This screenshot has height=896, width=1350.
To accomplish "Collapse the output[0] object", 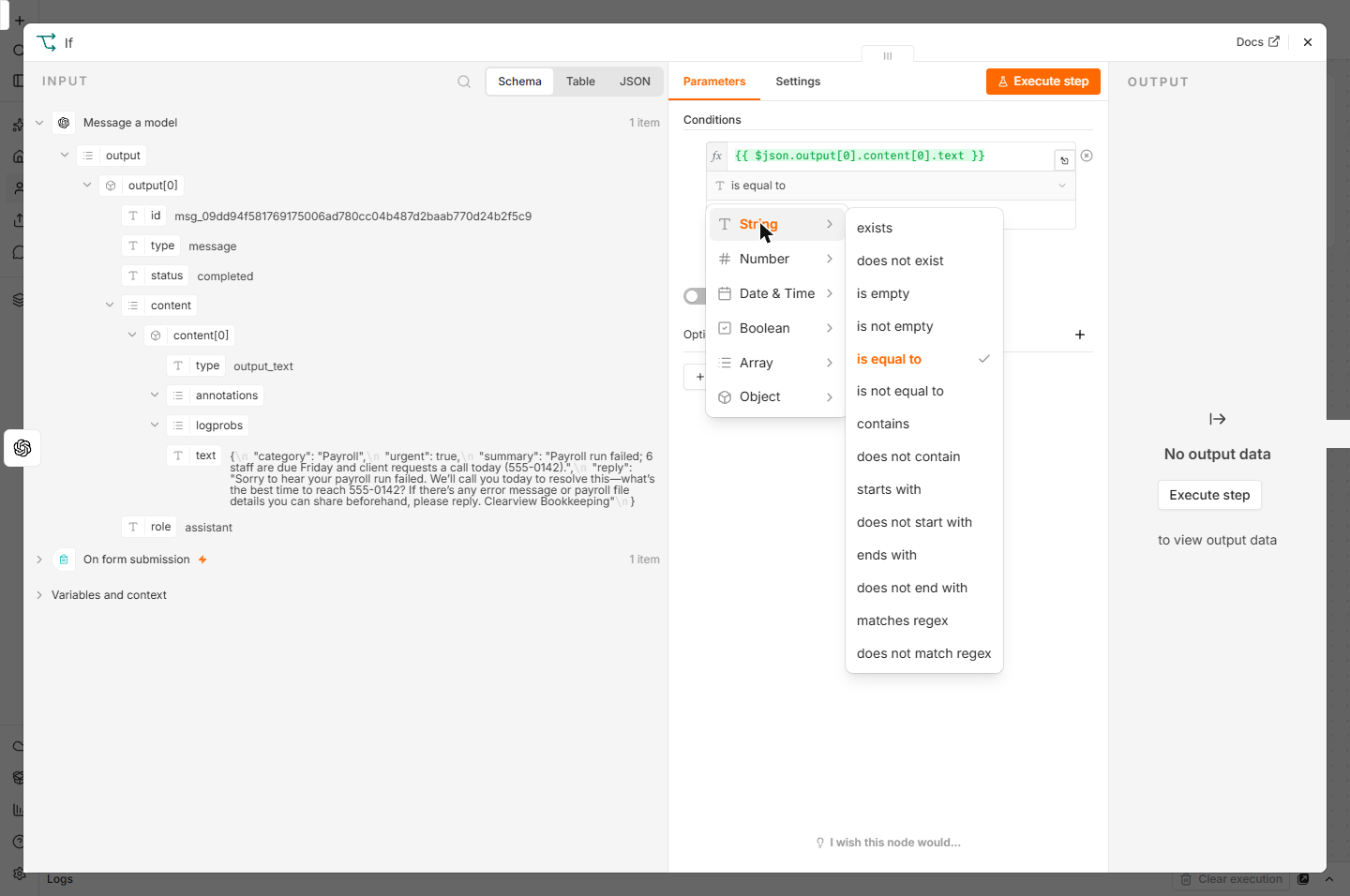I will [x=87, y=186].
